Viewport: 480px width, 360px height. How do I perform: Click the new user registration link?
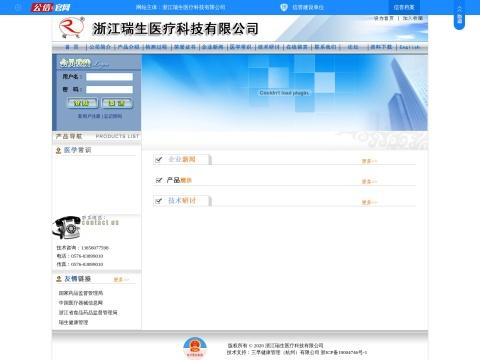pos(89,116)
